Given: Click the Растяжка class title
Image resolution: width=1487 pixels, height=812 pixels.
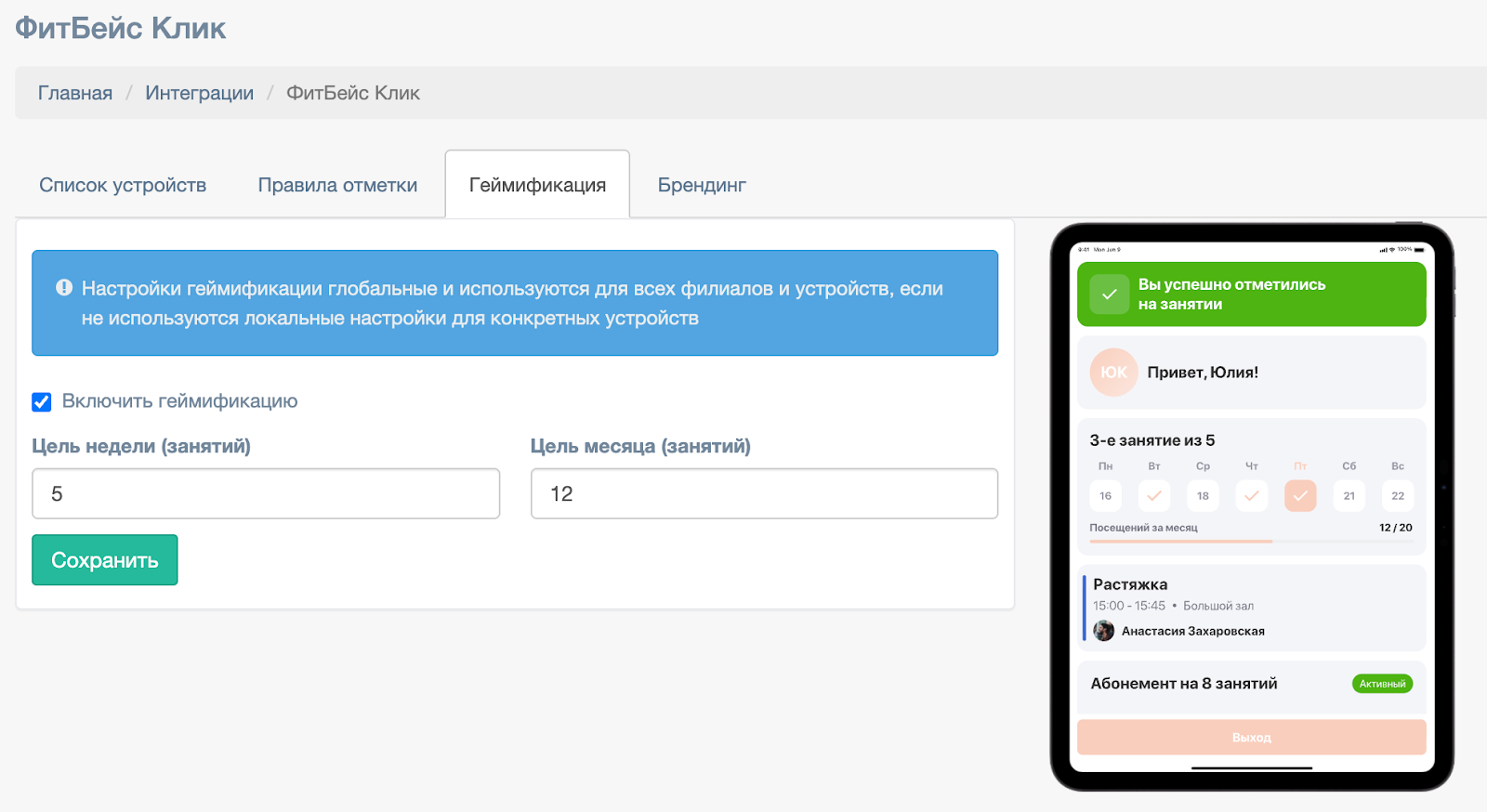Looking at the screenshot, I should [x=1130, y=584].
